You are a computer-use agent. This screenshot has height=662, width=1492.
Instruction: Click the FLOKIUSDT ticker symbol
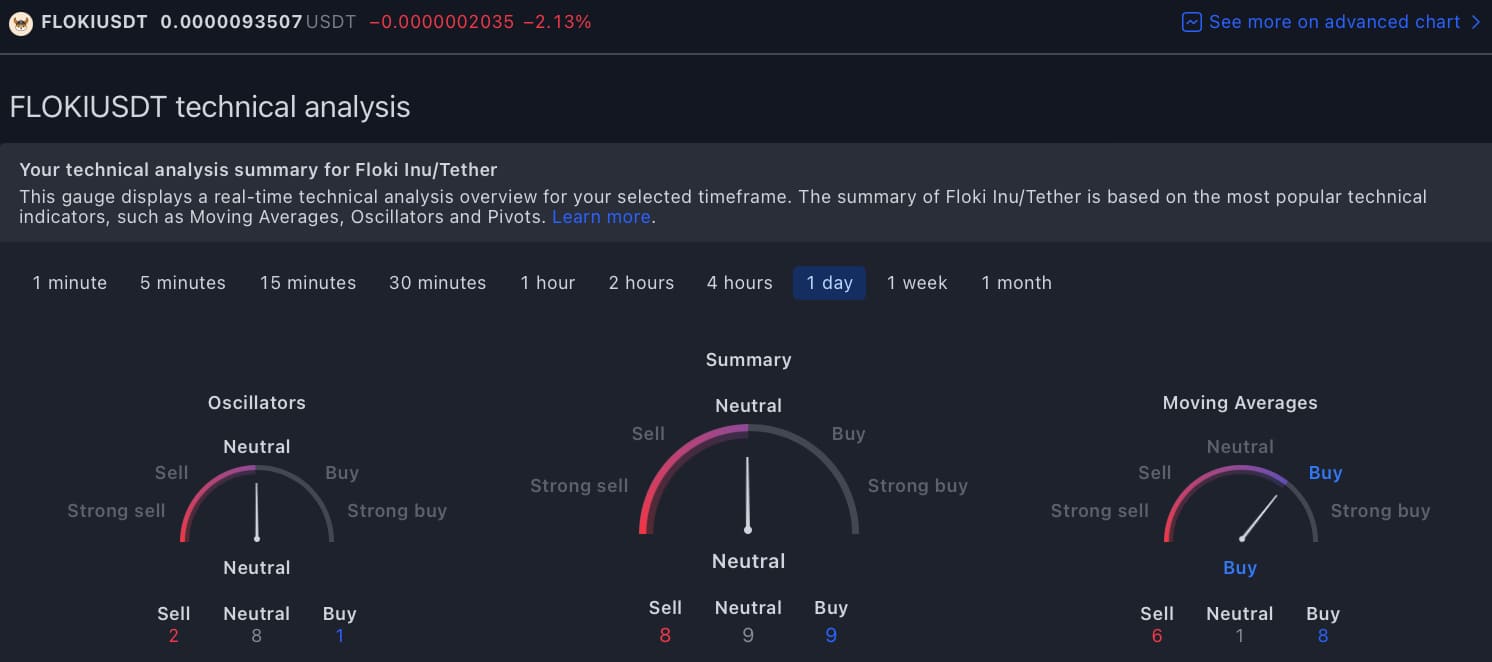94,22
